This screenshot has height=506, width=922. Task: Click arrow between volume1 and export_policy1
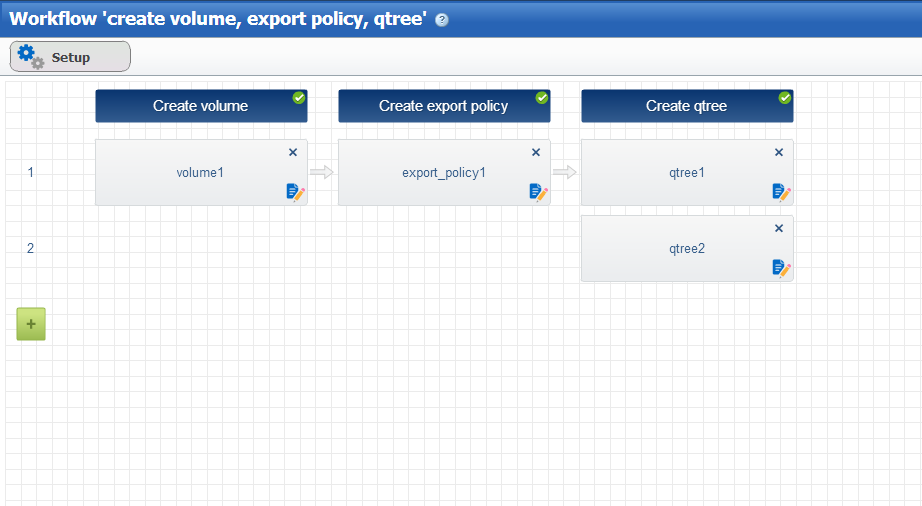click(322, 172)
